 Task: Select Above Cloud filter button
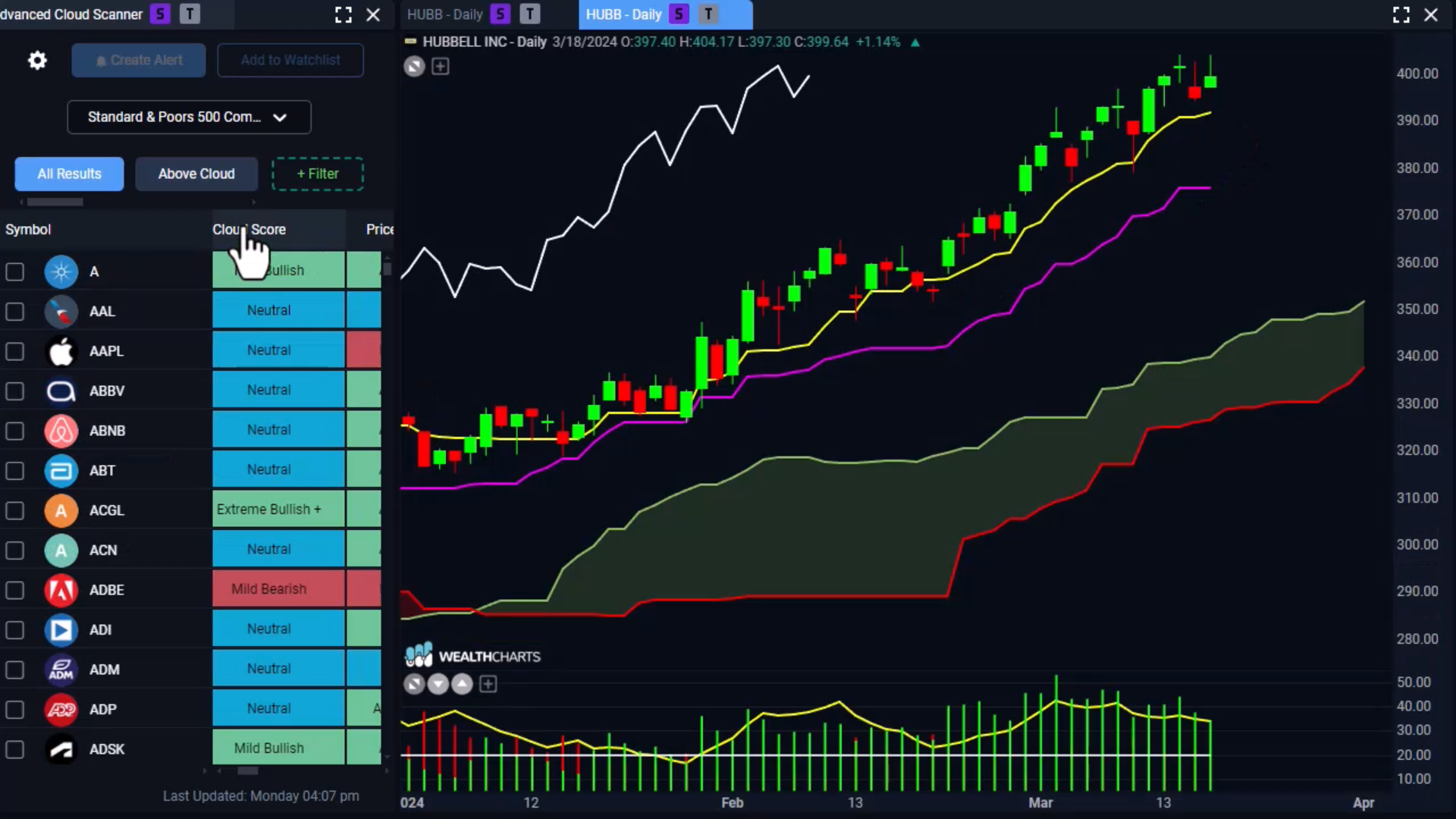(x=196, y=174)
